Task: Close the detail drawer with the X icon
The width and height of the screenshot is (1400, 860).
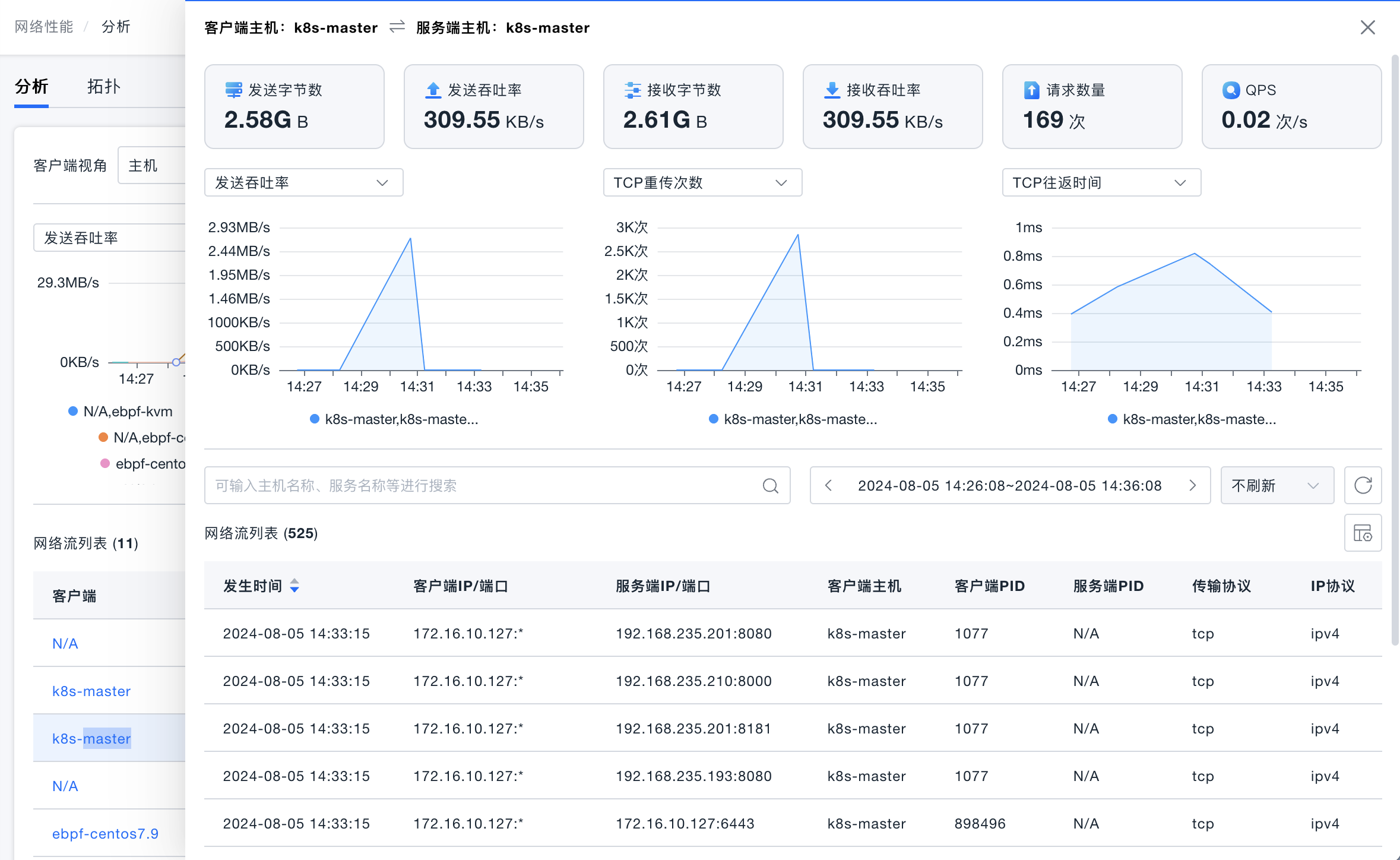Action: tap(1367, 27)
